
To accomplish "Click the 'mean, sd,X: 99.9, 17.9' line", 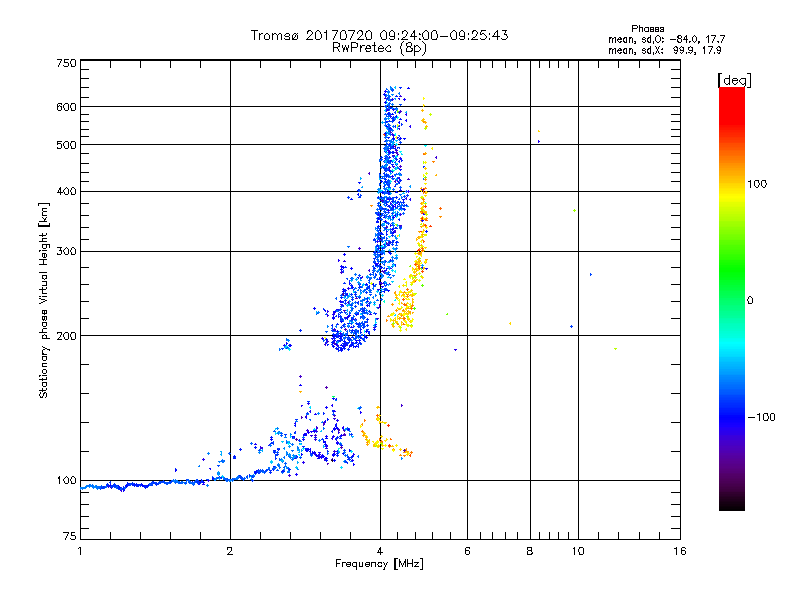I will (x=664, y=51).
